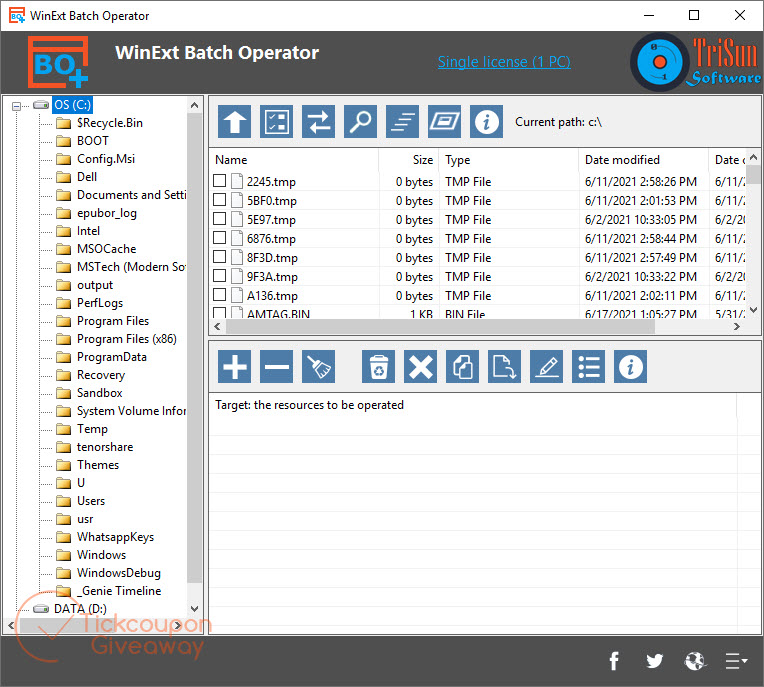This screenshot has width=764, height=687.
Task: Select the OS (C:) drive in tree
Action: coord(72,105)
